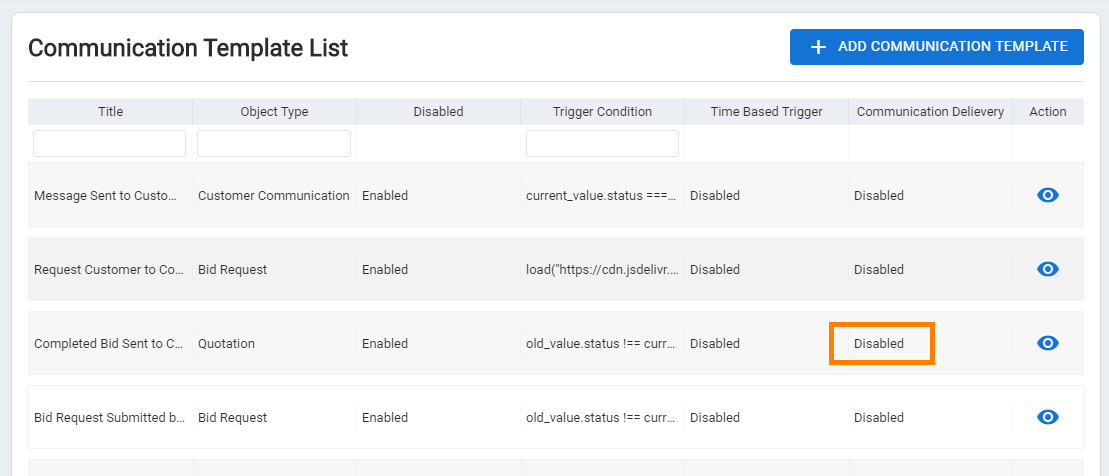Image resolution: width=1109 pixels, height=476 pixels.
Task: Click Communication Delievery value in Completed Bid row
Action: [879, 344]
